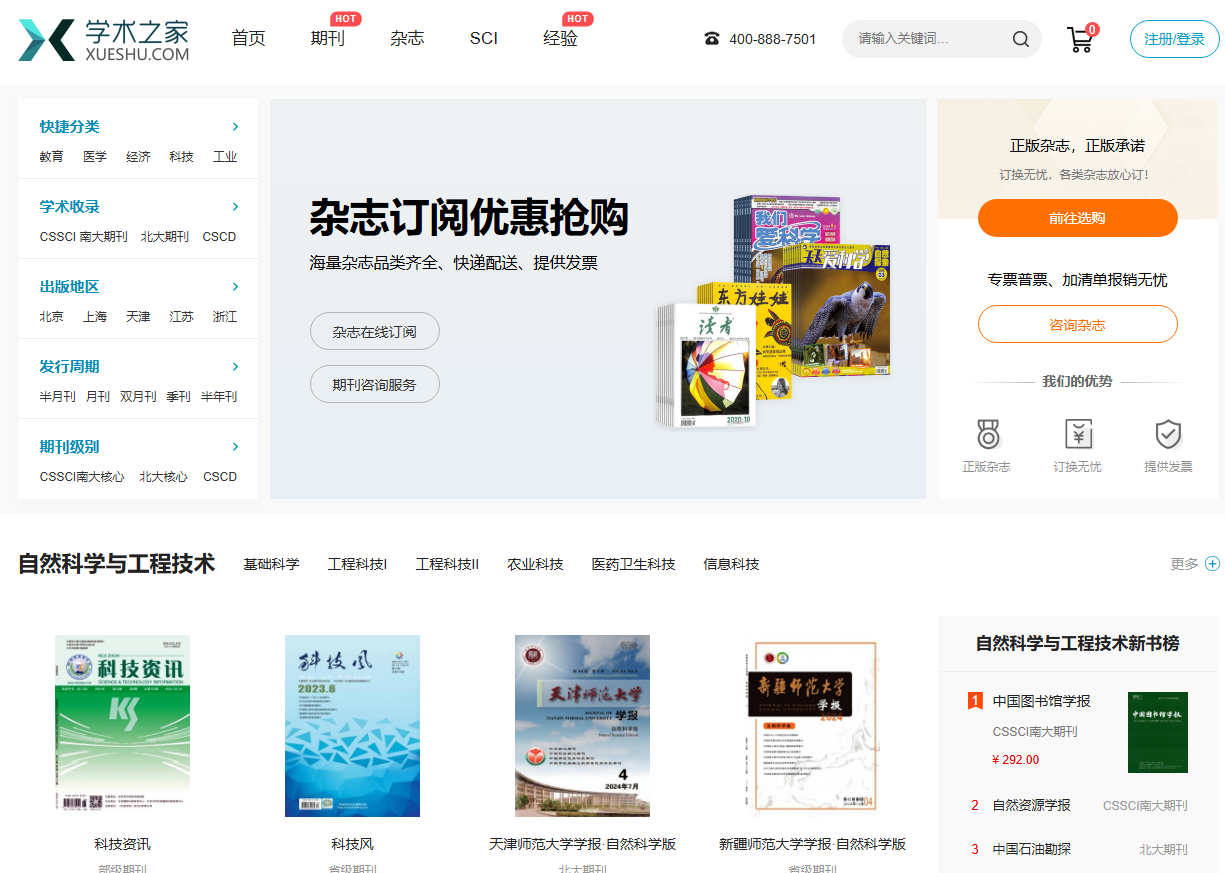Focus the keyword search input field
1225x873 pixels.
coord(925,39)
